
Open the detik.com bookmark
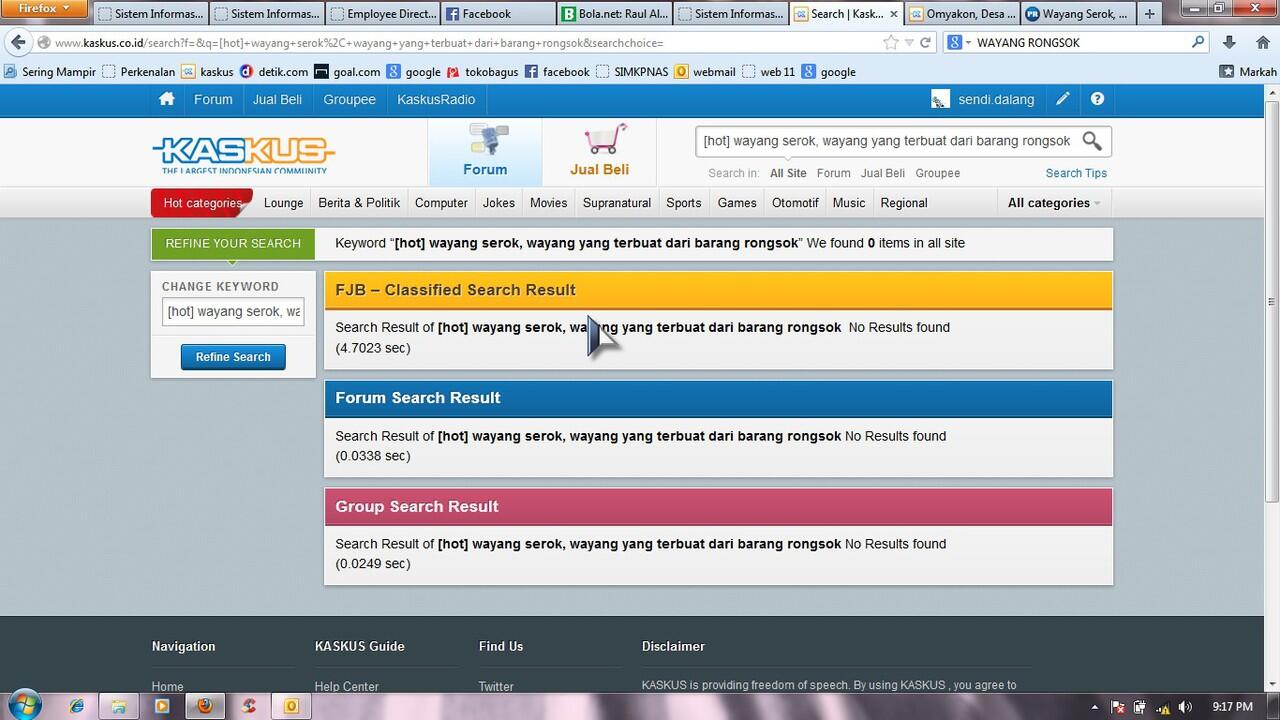click(274, 72)
